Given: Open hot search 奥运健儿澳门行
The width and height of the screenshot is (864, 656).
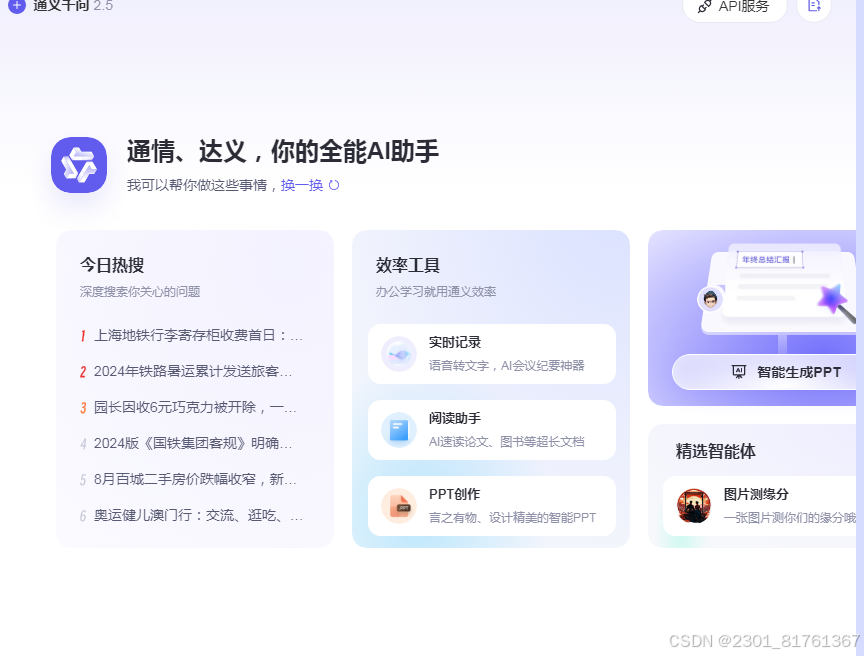Looking at the screenshot, I should point(198,516).
